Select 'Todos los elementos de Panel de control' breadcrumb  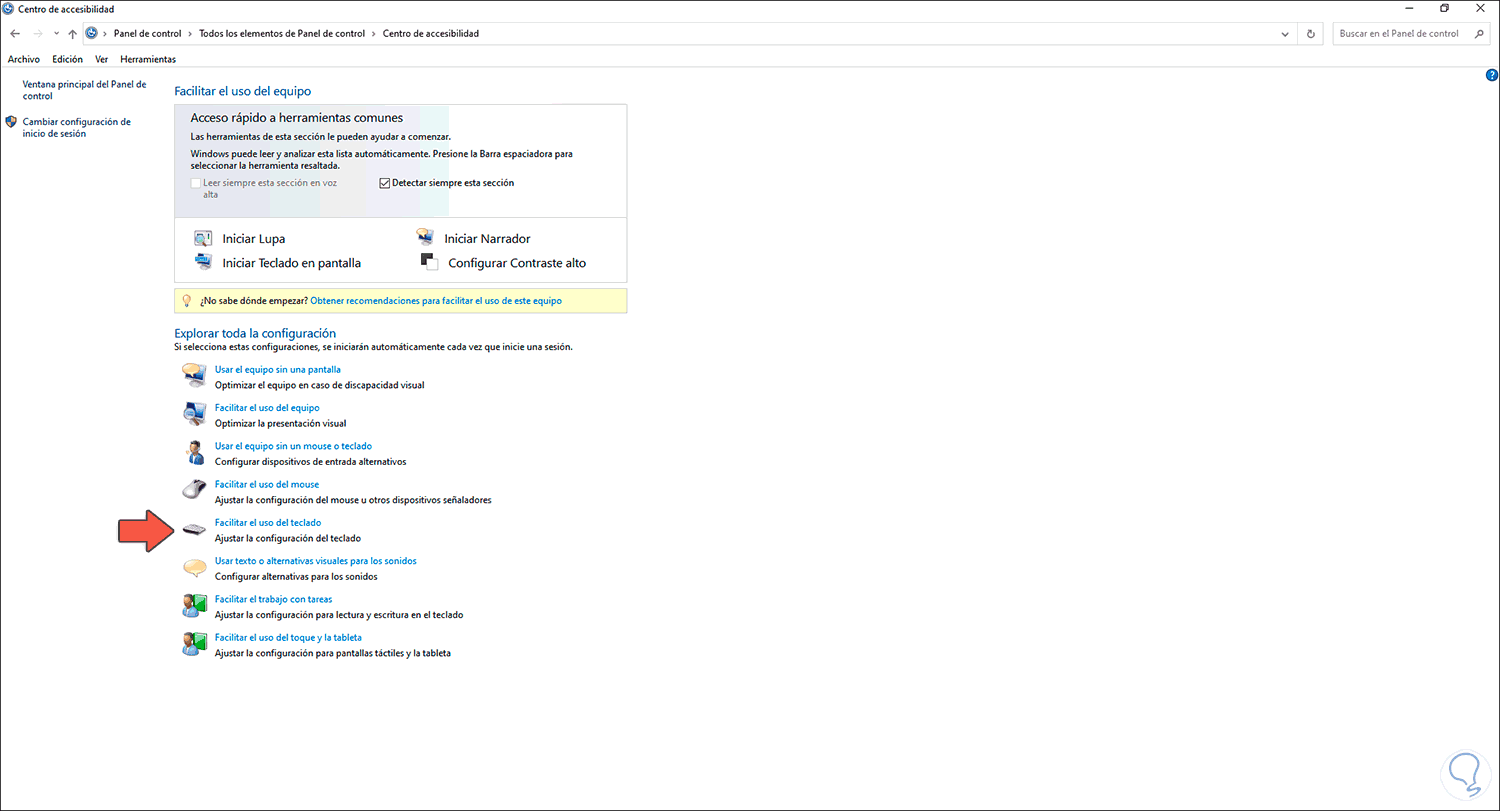click(x=282, y=33)
